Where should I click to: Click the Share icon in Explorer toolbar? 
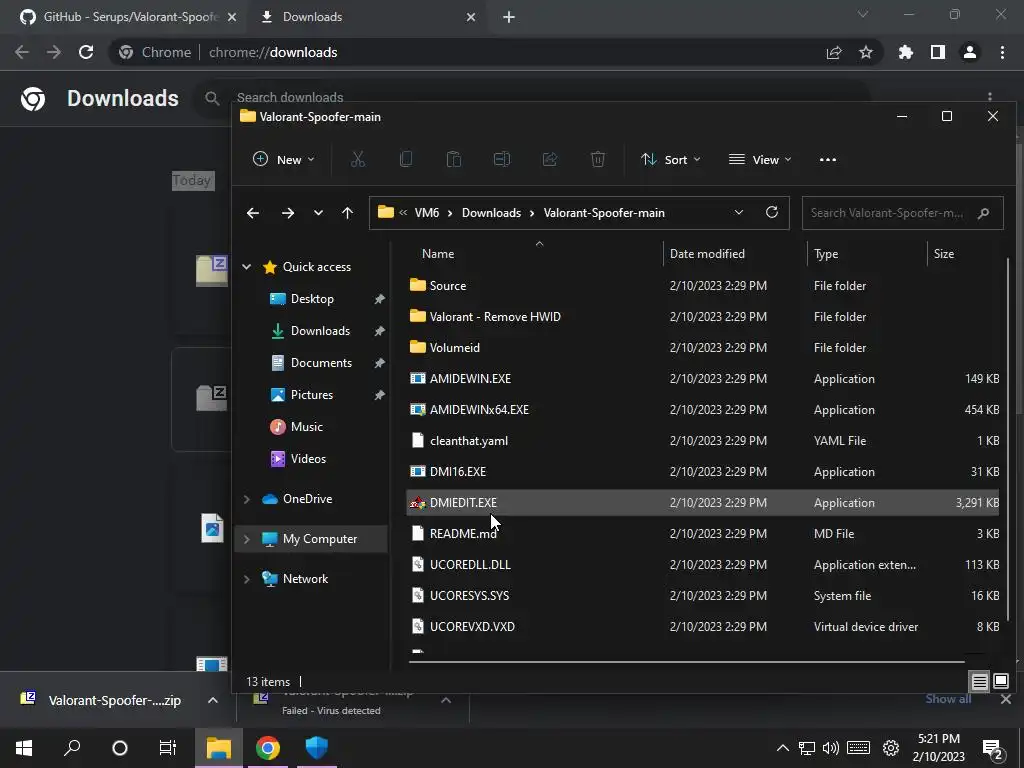click(x=550, y=159)
